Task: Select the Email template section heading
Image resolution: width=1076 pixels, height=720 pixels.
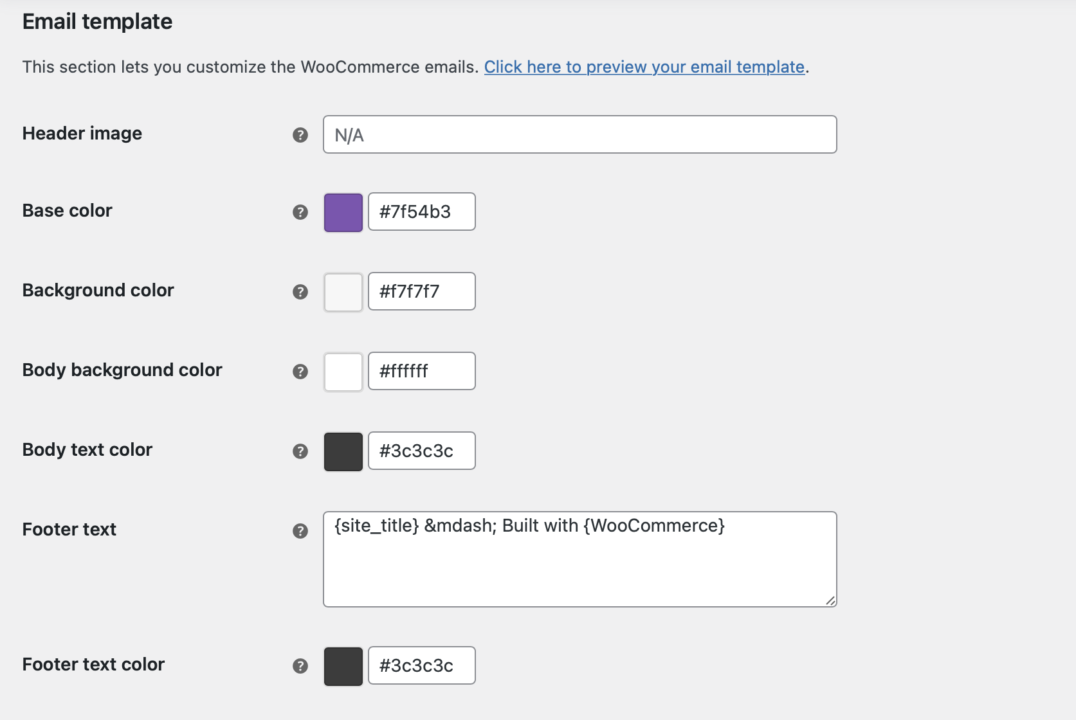Action: (x=96, y=21)
